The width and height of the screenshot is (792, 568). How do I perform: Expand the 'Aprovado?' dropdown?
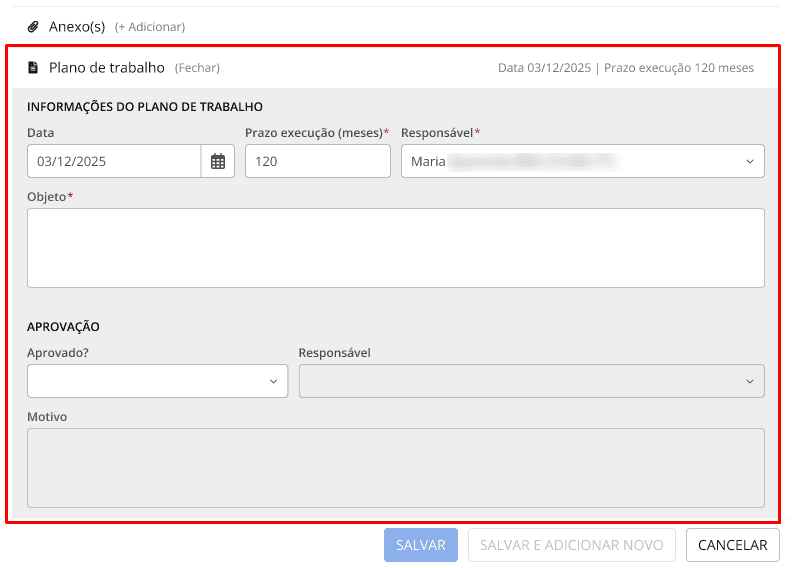coord(157,381)
